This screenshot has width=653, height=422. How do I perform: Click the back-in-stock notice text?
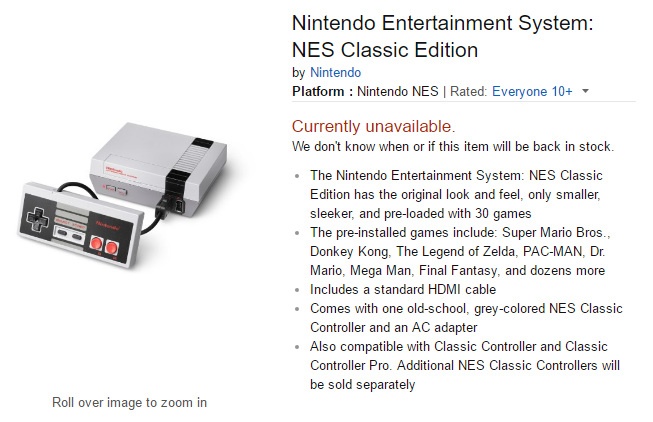click(x=452, y=146)
